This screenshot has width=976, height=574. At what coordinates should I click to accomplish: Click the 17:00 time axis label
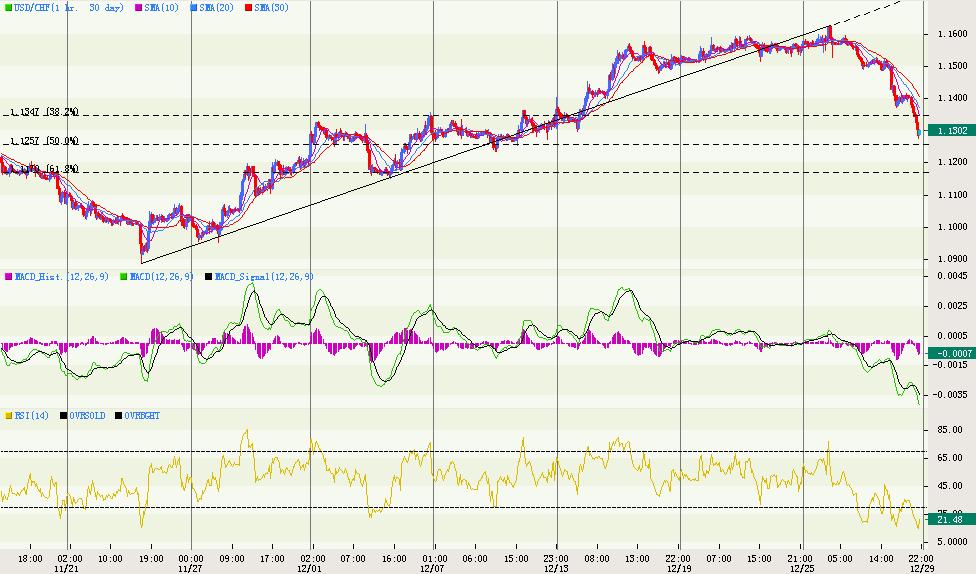(272, 558)
